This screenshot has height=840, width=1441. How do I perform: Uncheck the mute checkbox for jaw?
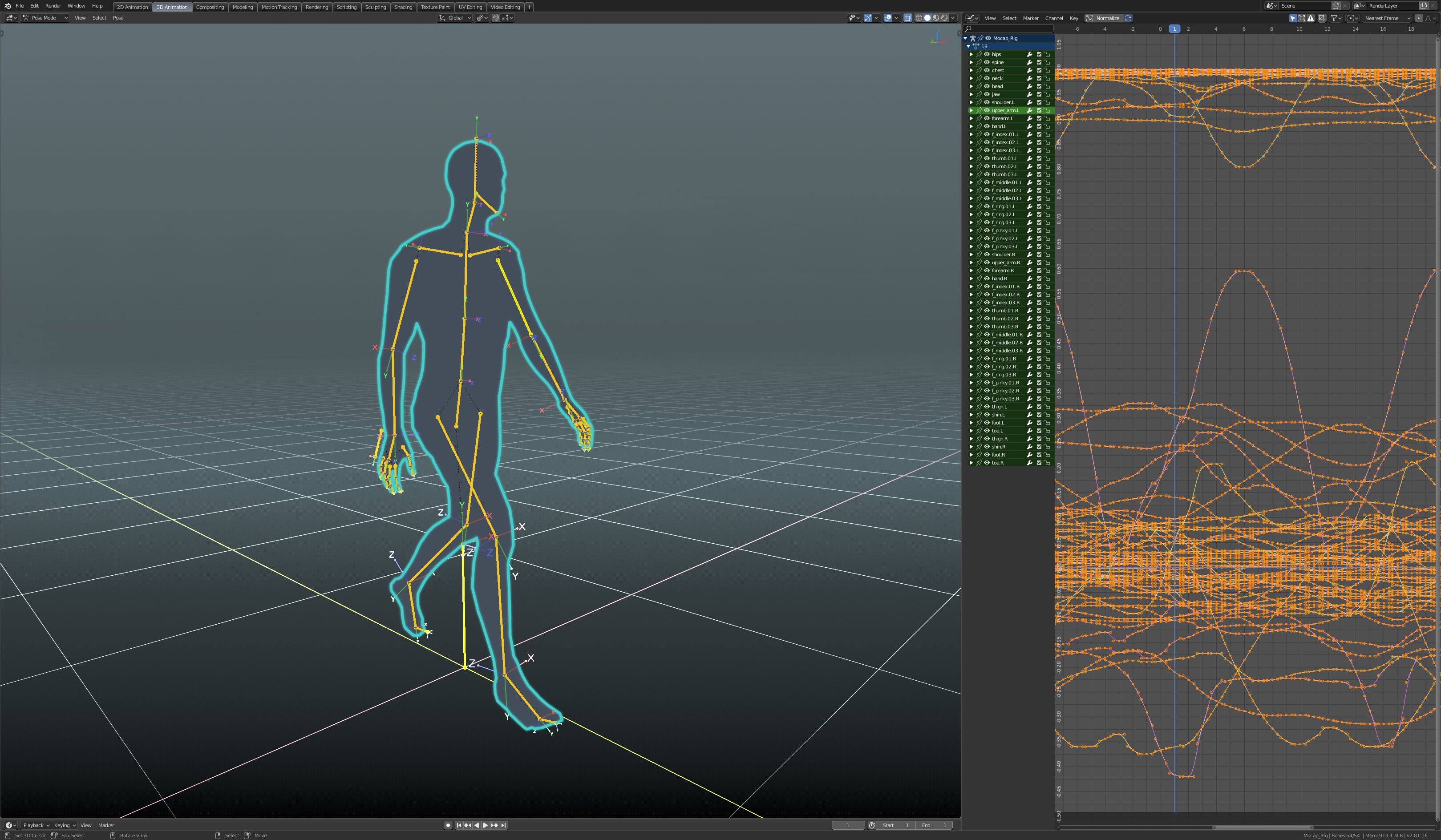coord(1039,94)
